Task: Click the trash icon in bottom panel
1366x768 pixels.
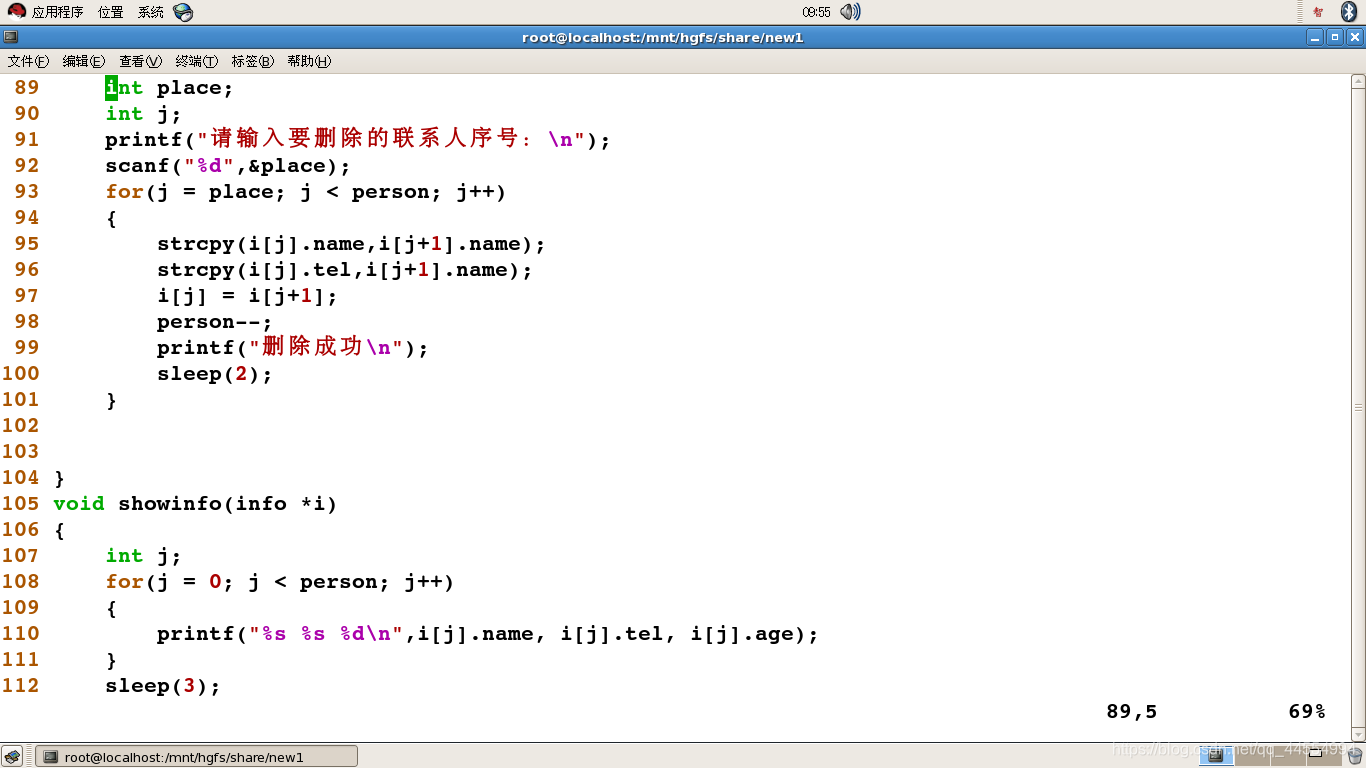Action: [1354, 756]
